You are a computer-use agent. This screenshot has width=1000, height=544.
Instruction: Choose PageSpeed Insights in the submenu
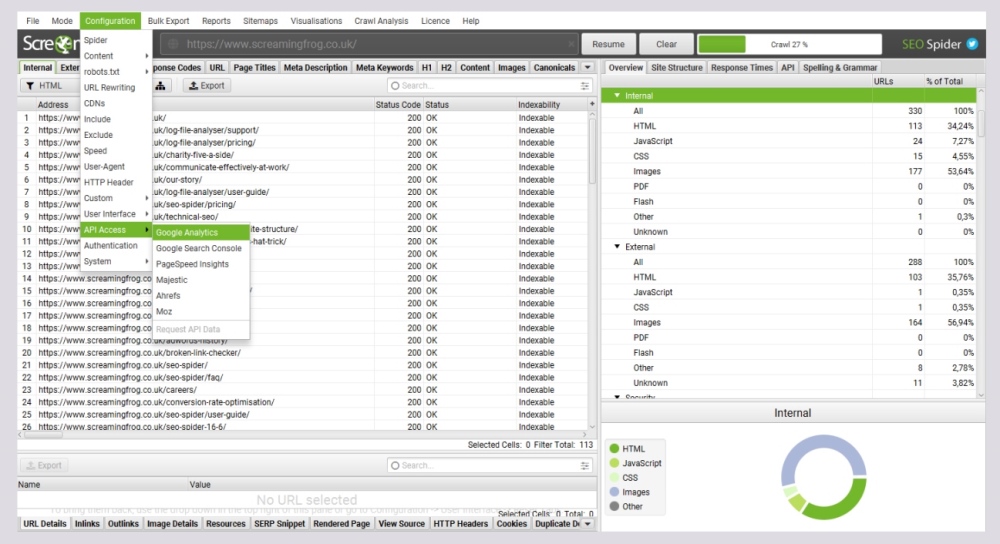[192, 264]
